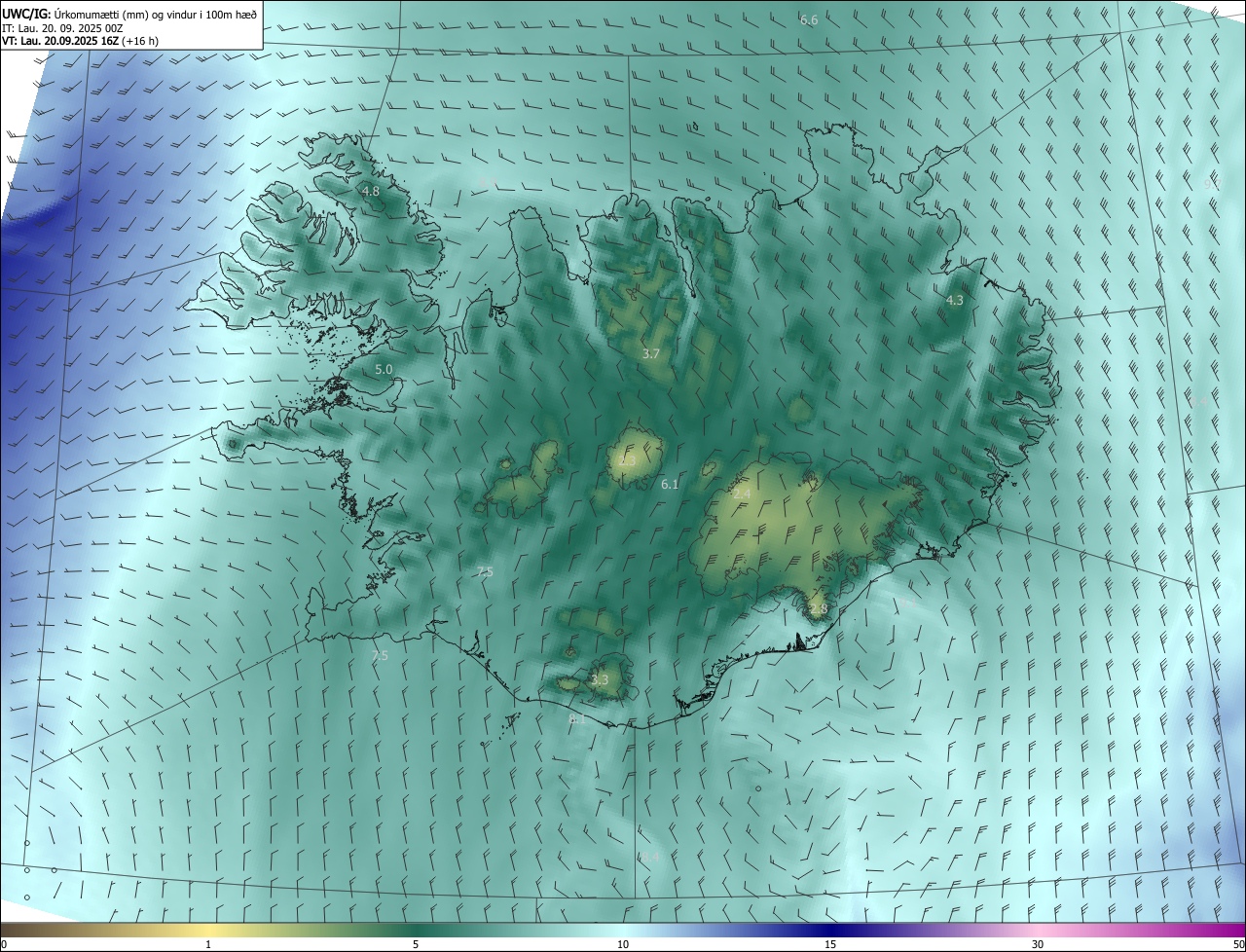Click the title text 'Úrkomumætti (mm) og vindur í 100m hæð'
The height and width of the screenshot is (952, 1246).
click(155, 14)
